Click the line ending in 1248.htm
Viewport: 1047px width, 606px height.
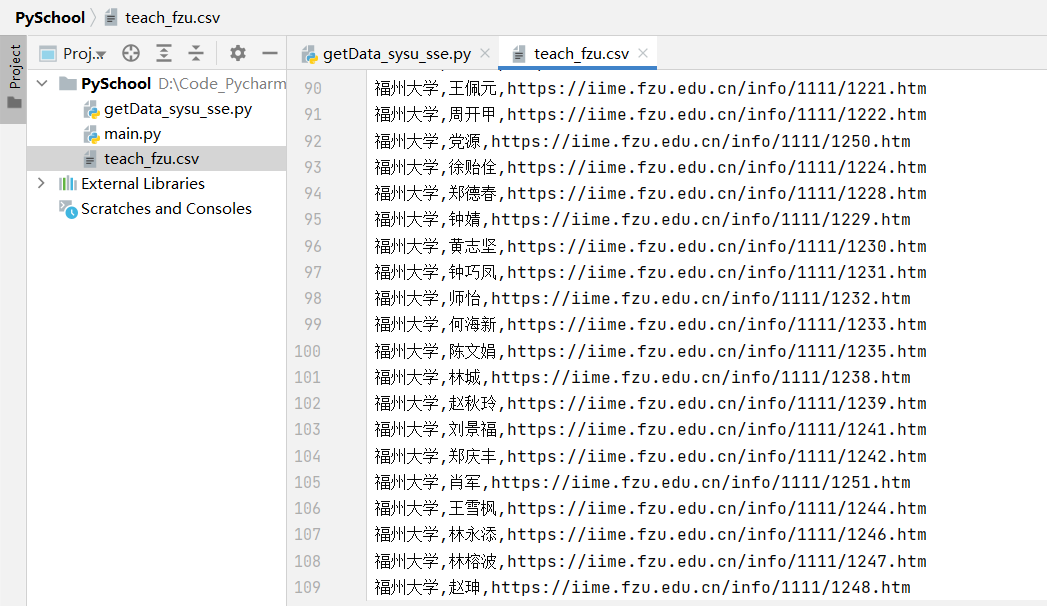coord(642,587)
